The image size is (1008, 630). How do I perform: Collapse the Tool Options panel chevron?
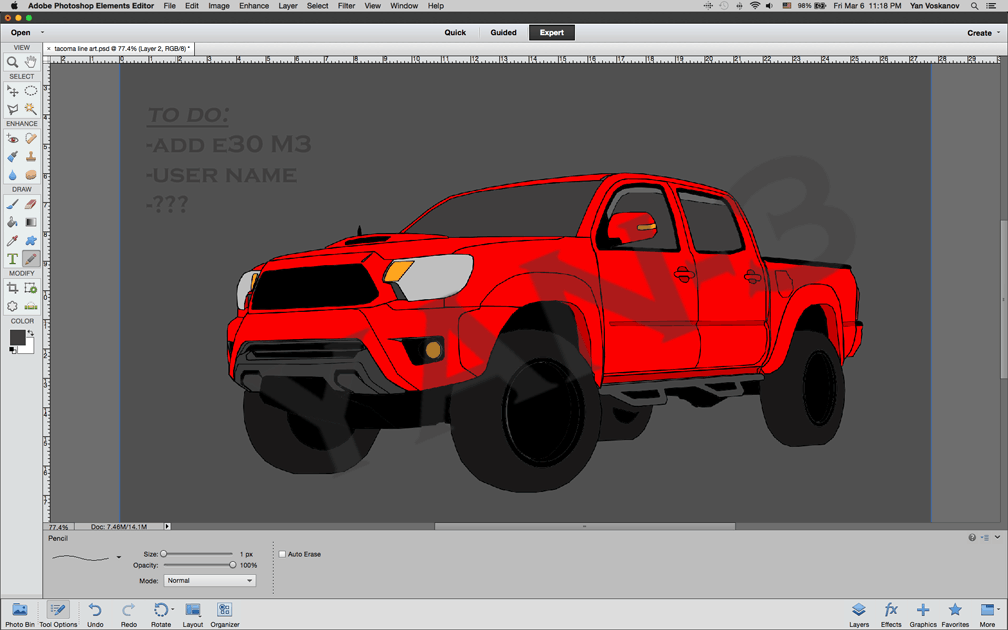click(998, 537)
